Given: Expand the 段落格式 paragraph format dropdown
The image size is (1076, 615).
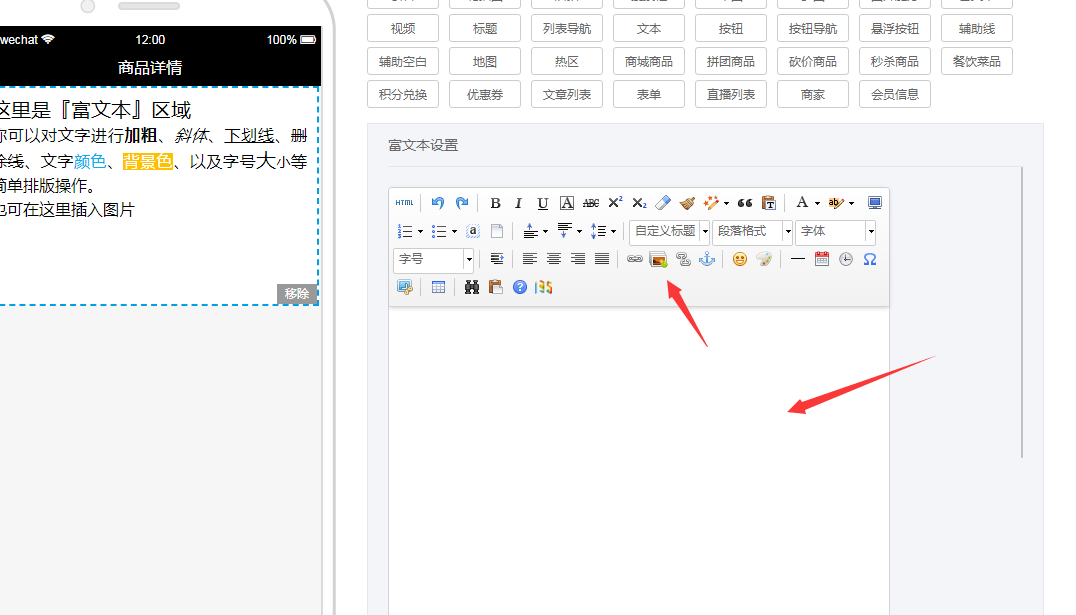Looking at the screenshot, I should click(752, 231).
